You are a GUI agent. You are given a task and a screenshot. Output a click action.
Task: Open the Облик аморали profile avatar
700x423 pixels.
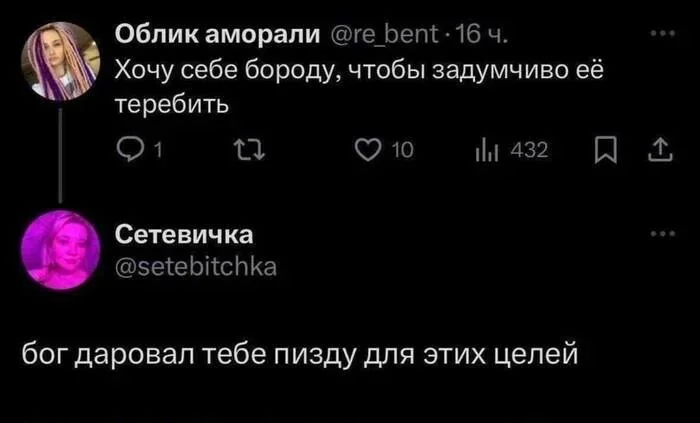(61, 62)
